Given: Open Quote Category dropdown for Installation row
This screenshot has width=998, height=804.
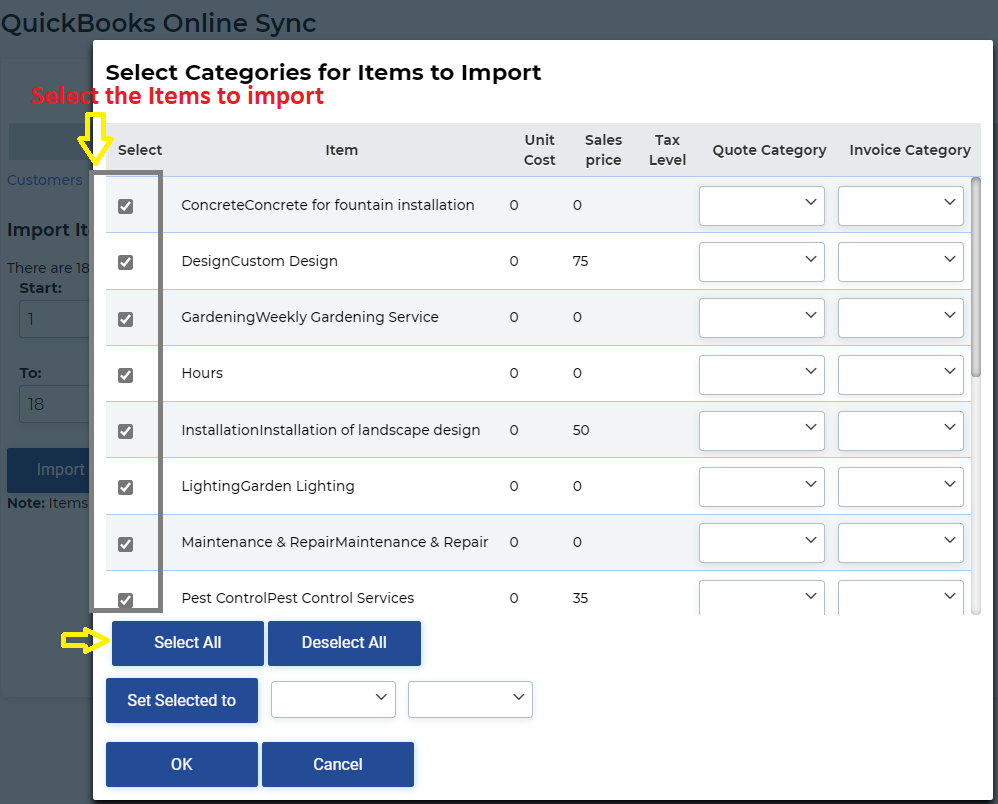Looking at the screenshot, I should 761,430.
